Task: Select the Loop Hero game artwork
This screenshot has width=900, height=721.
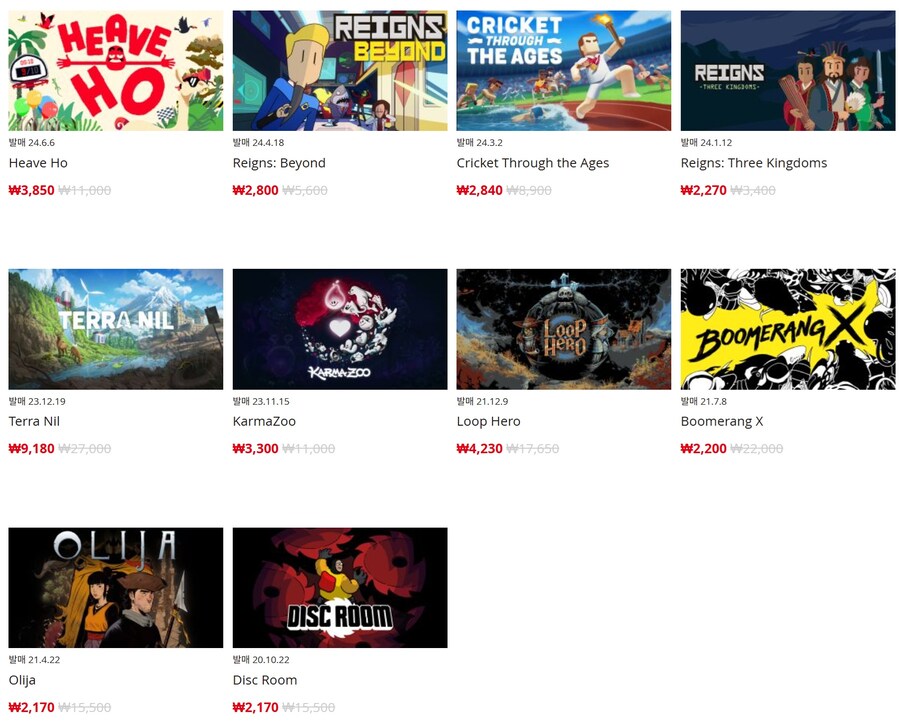Action: (x=564, y=329)
